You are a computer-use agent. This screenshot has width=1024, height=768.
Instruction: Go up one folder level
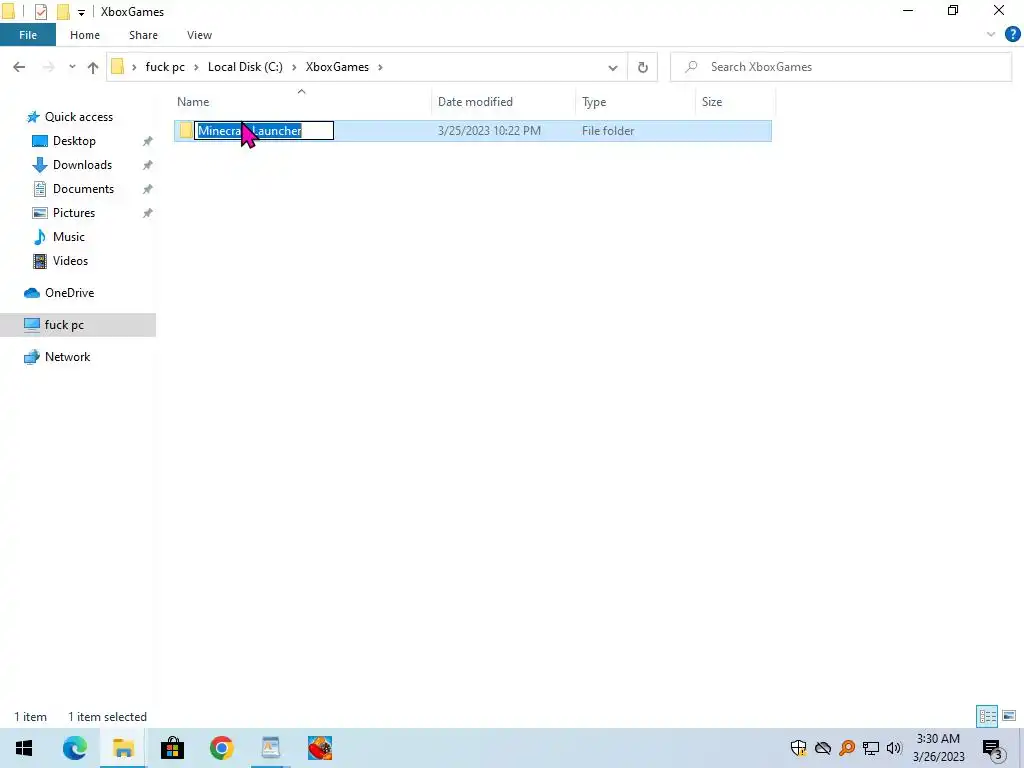93,67
